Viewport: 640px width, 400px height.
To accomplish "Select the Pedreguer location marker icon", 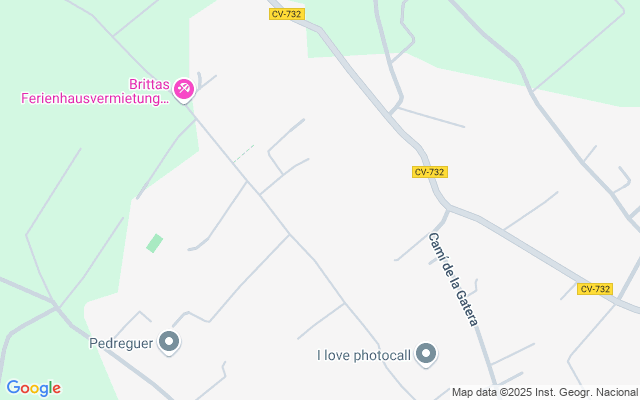I will [169, 342].
